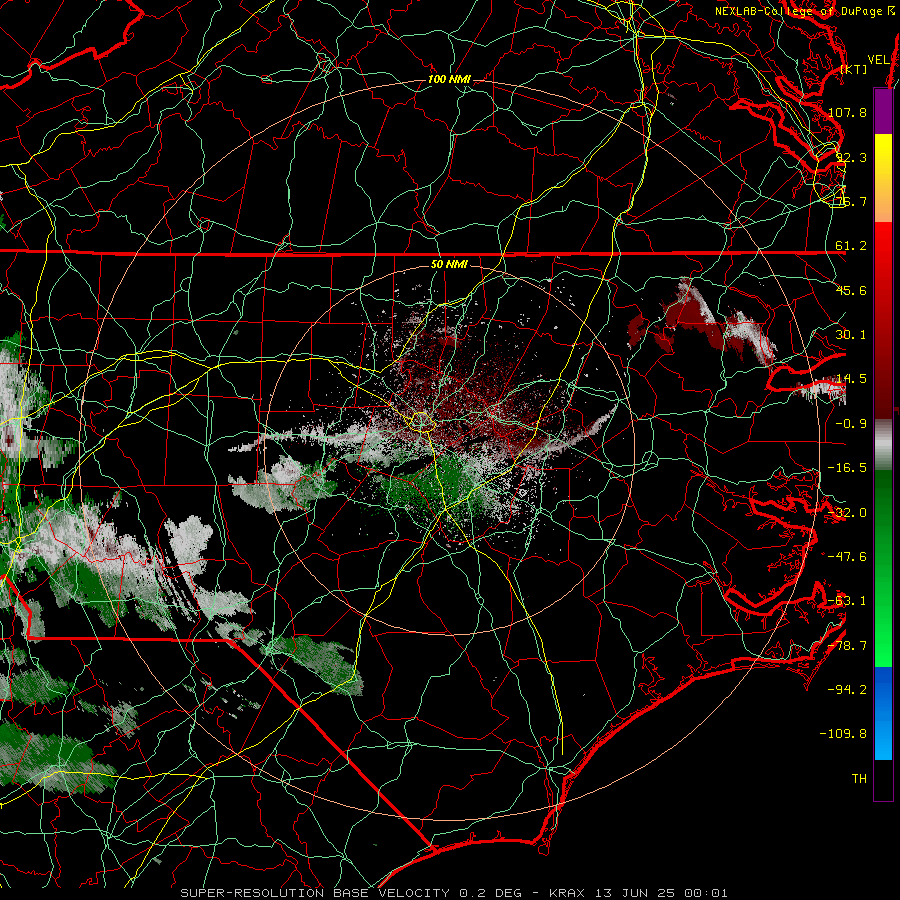Click the 76.7 velocity scale value
This screenshot has width=900, height=900.
[x=851, y=201]
